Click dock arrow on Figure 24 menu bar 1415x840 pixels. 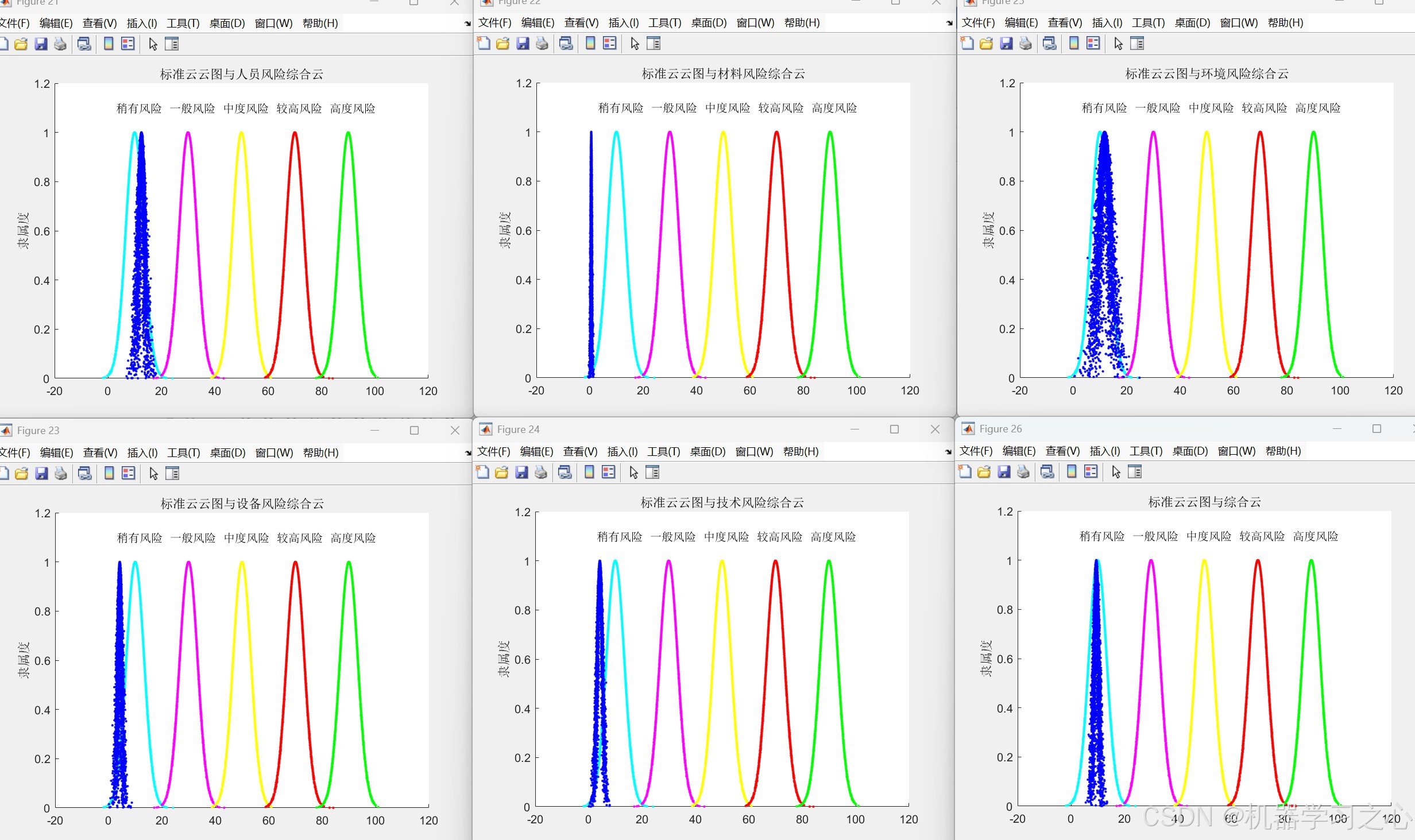pos(949,452)
